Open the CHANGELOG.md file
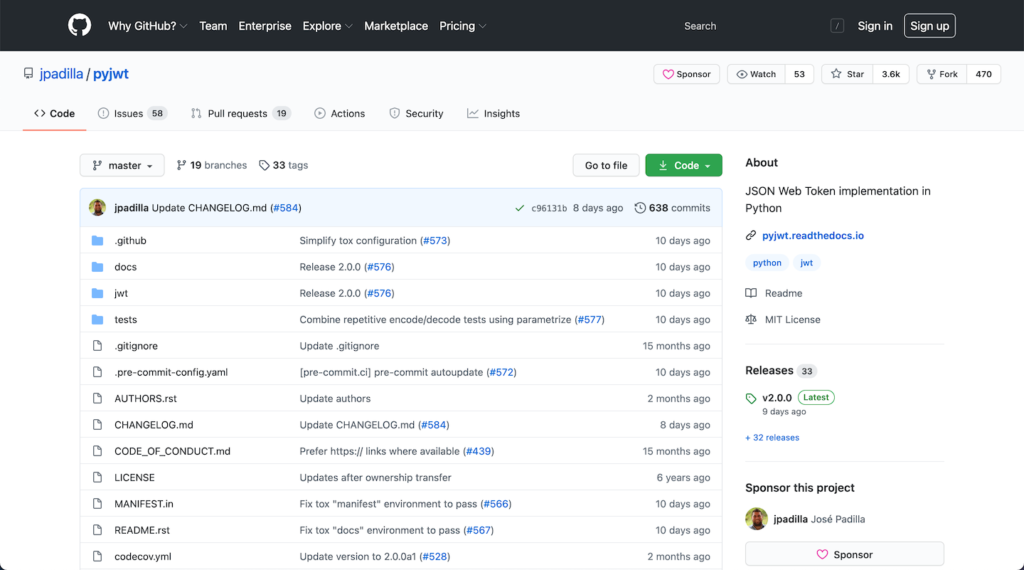This screenshot has width=1024, height=570. point(153,424)
